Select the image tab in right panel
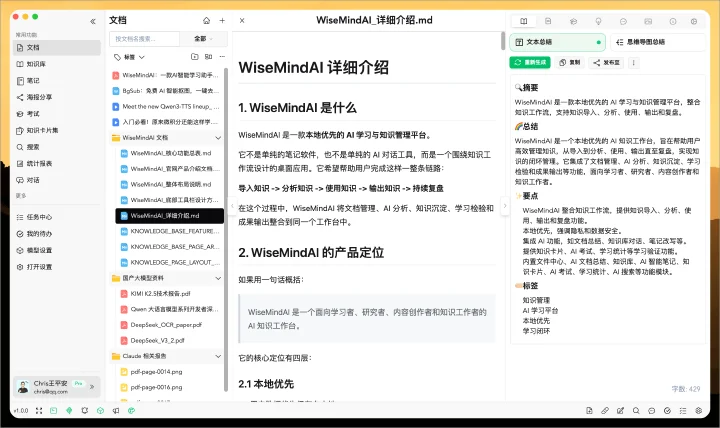The image size is (720, 428). click(x=648, y=21)
